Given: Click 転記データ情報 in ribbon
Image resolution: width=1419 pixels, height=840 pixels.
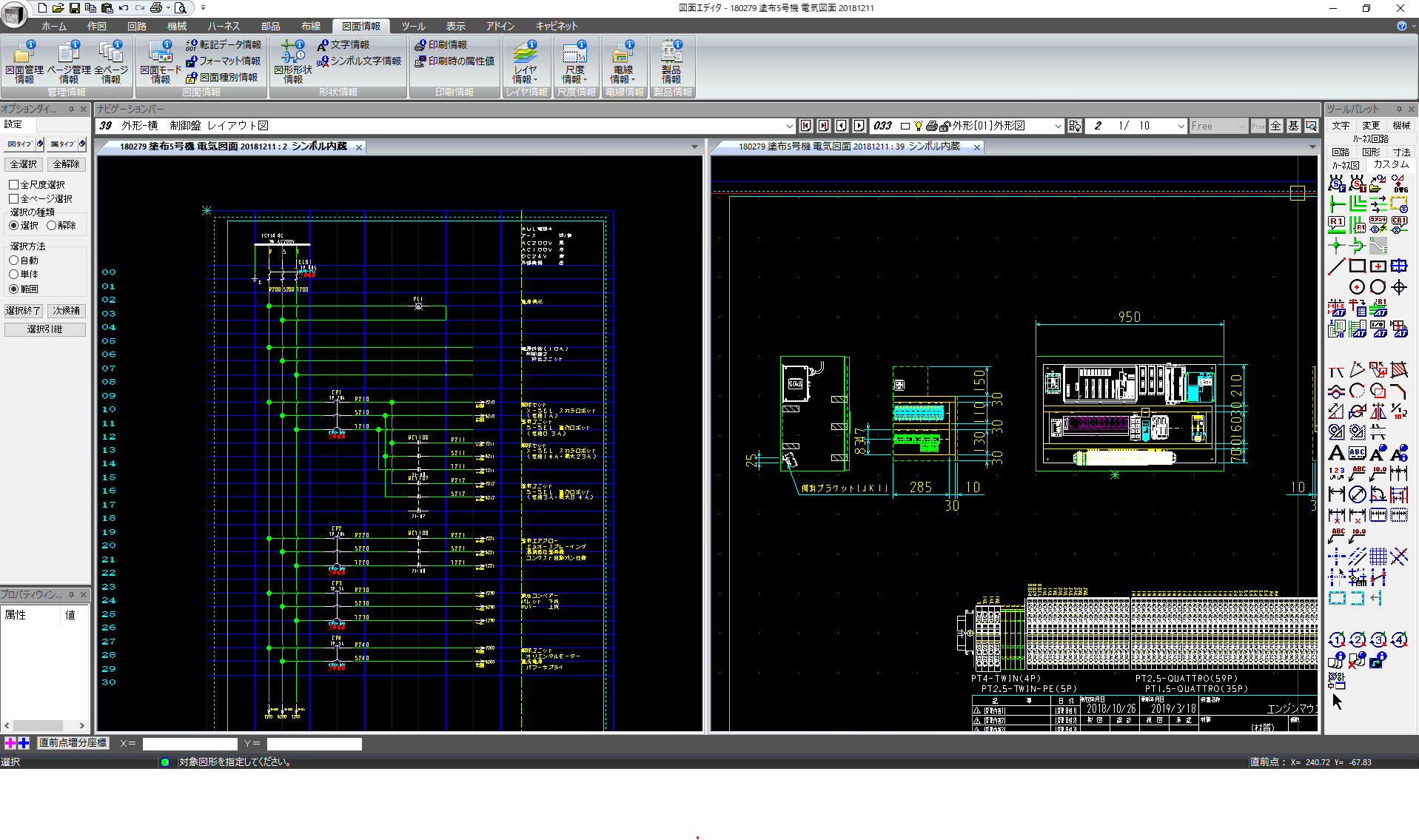Looking at the screenshot, I should click(224, 45).
